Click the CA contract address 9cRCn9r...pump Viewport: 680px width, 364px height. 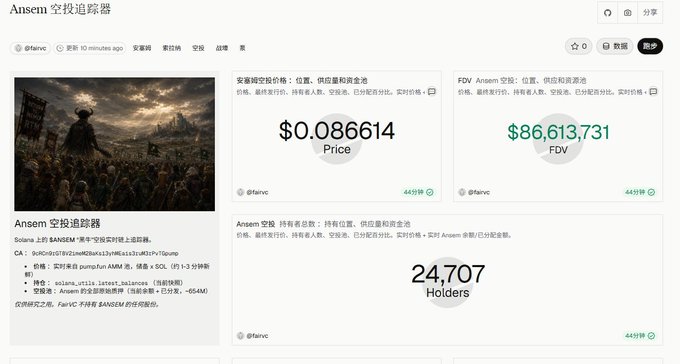105,253
